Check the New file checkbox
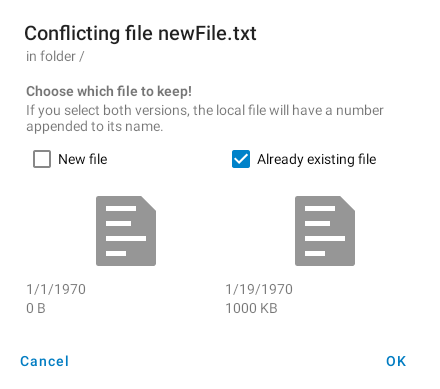Image resolution: width=440 pixels, height=389 pixels. [x=42, y=159]
